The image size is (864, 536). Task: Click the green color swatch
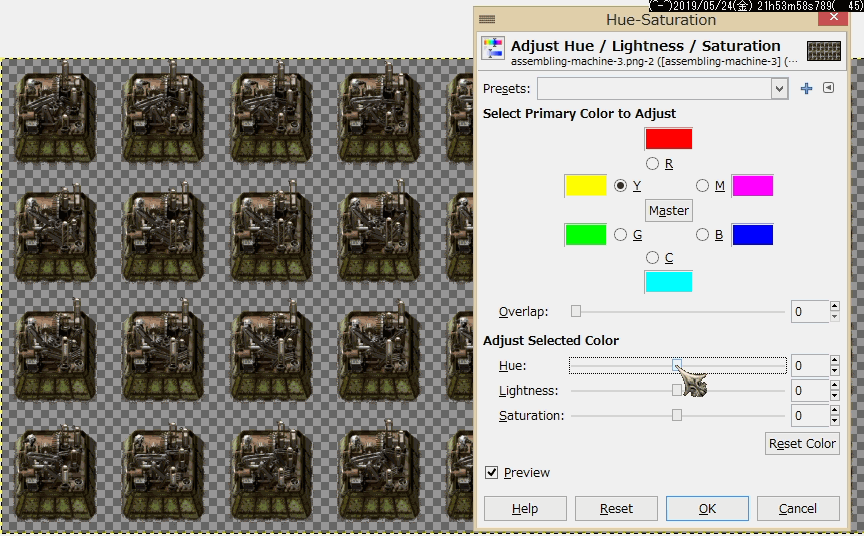pos(586,235)
